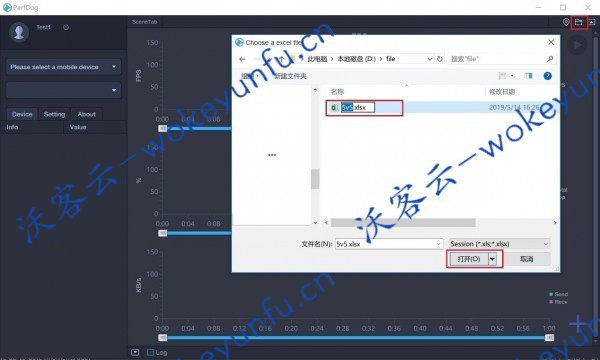This screenshot has width=600, height=360.
Task: Switch to the Device tab
Action: 22,114
